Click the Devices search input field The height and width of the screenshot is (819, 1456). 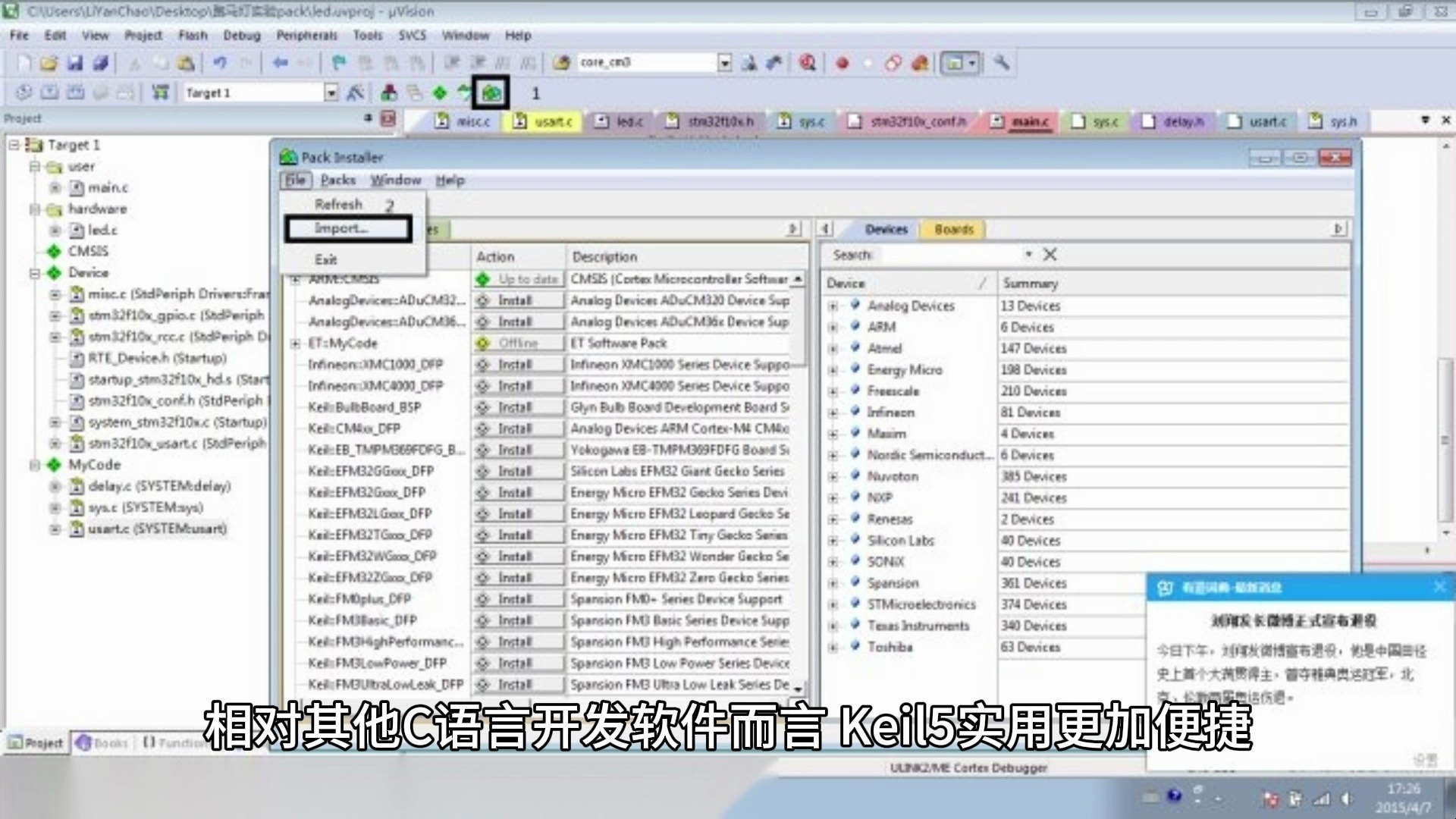(950, 255)
